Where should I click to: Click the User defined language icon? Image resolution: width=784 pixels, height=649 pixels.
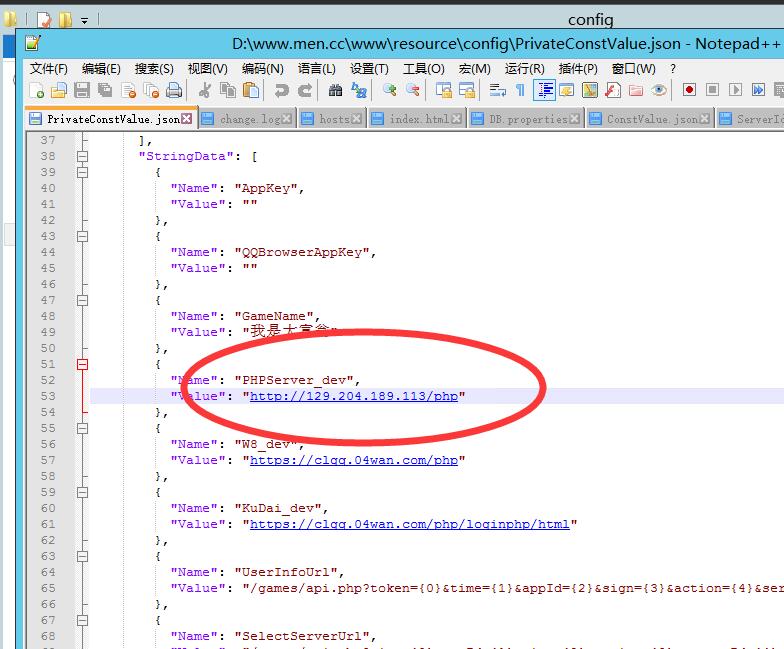[x=567, y=90]
